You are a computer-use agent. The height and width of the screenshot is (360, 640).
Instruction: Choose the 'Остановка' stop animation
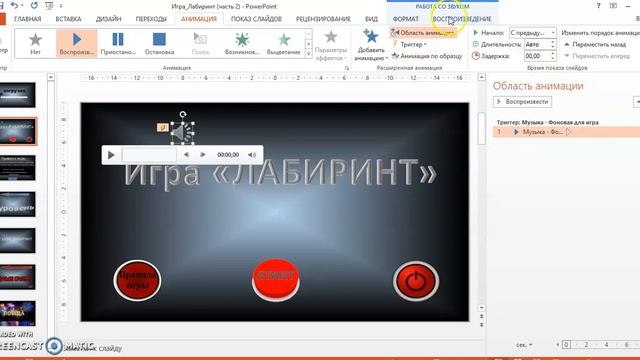159,43
